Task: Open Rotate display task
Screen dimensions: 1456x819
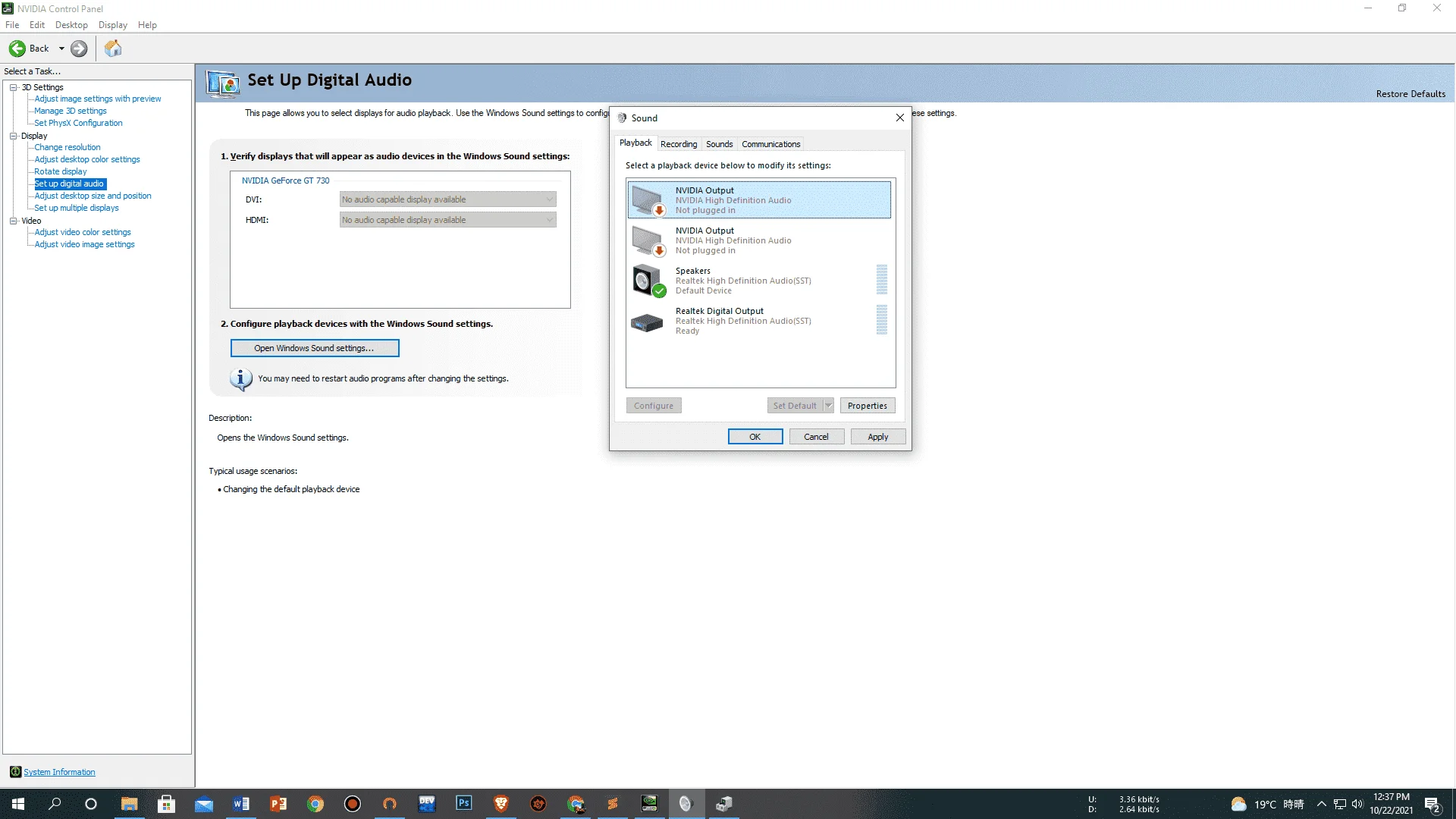Action: (x=61, y=171)
